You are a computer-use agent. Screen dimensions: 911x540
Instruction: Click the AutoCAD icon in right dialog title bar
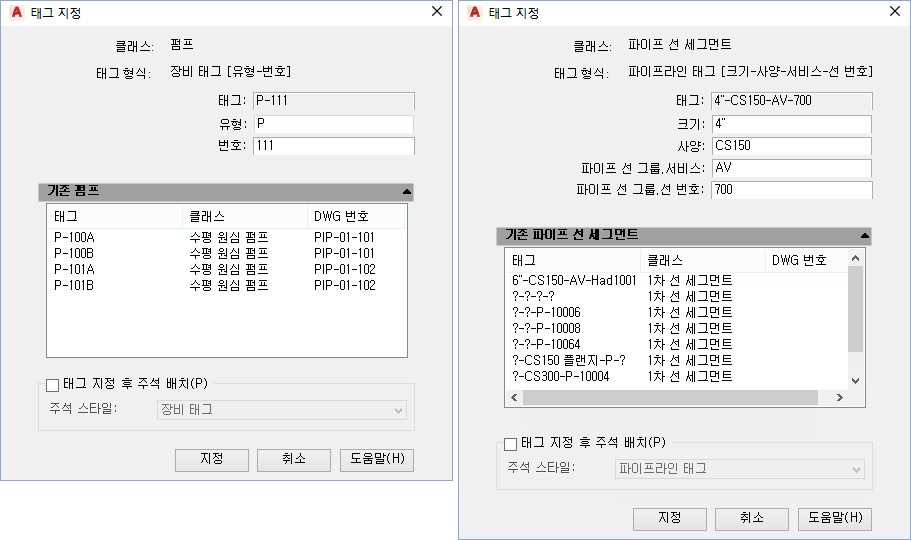[474, 13]
